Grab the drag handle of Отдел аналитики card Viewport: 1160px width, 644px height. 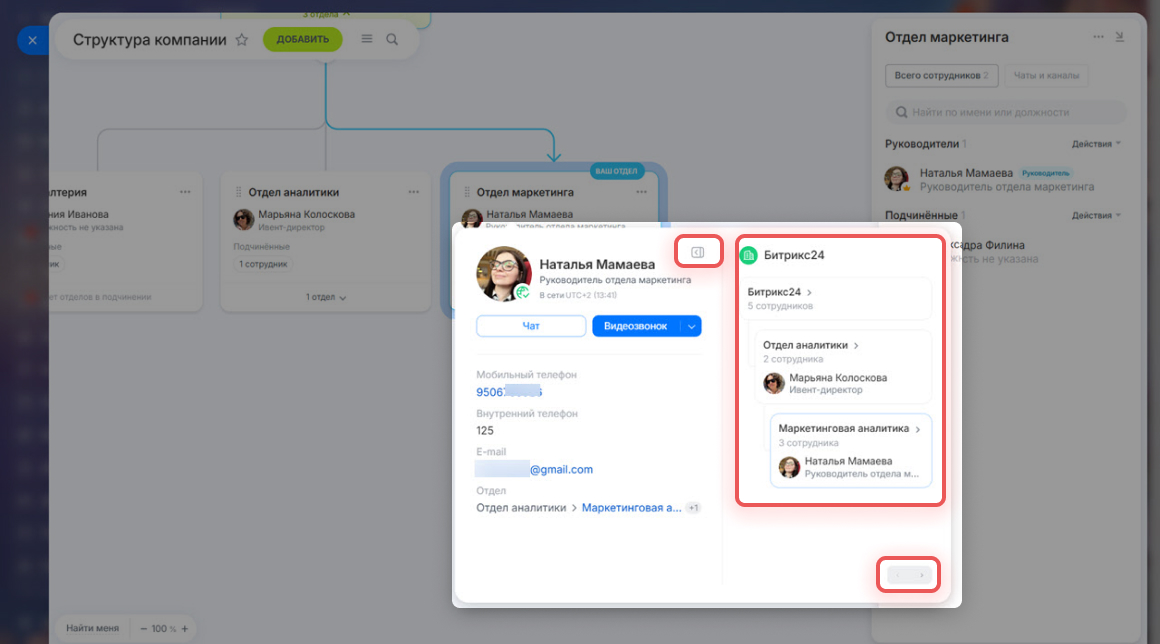tap(238, 192)
